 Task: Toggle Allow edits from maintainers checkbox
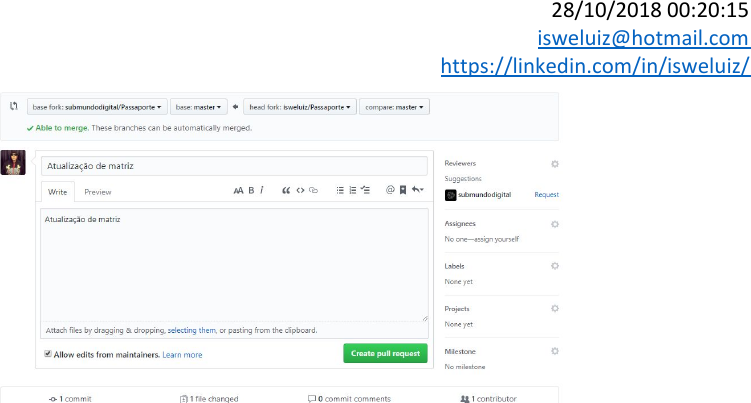(x=48, y=354)
